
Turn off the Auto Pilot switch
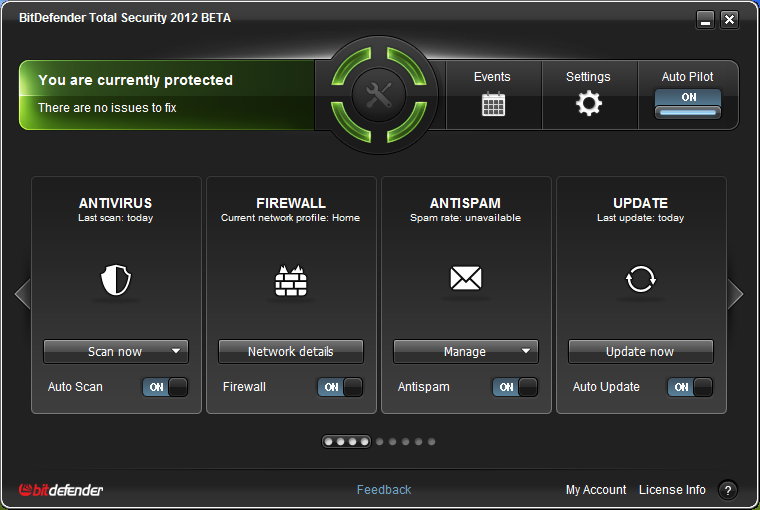(688, 105)
